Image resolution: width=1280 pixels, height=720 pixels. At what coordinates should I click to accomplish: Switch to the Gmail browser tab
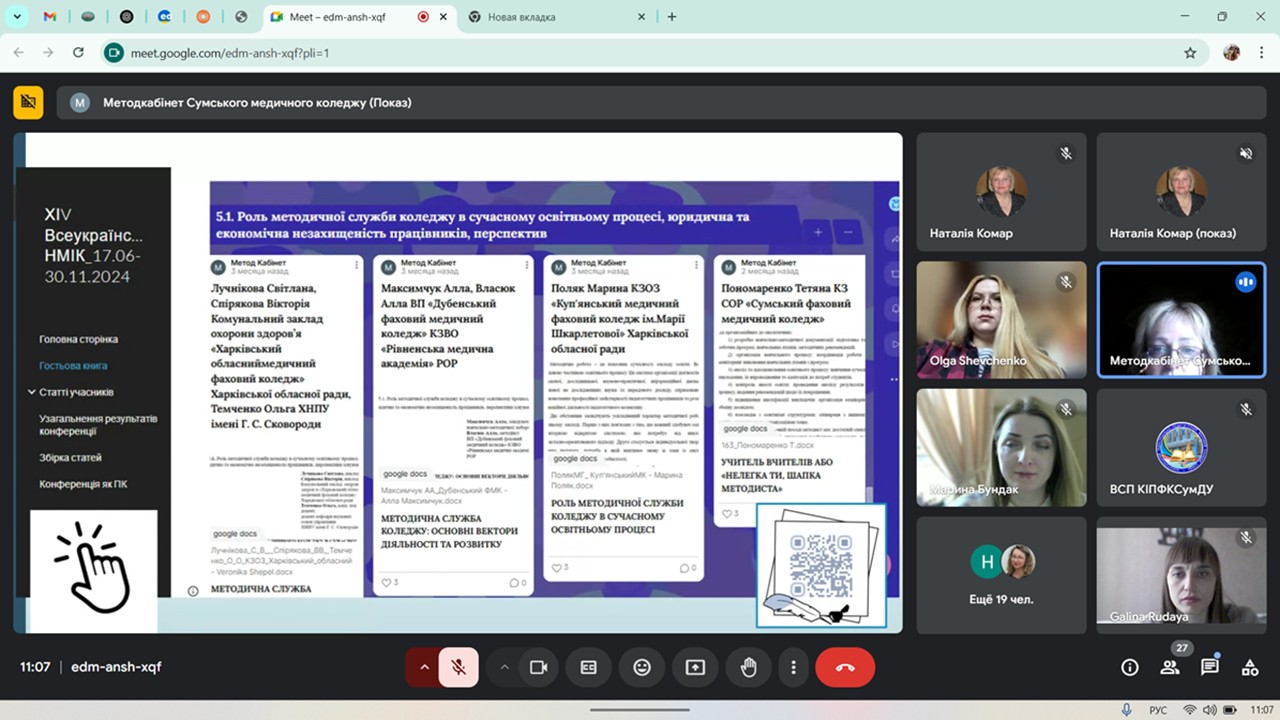(x=50, y=17)
